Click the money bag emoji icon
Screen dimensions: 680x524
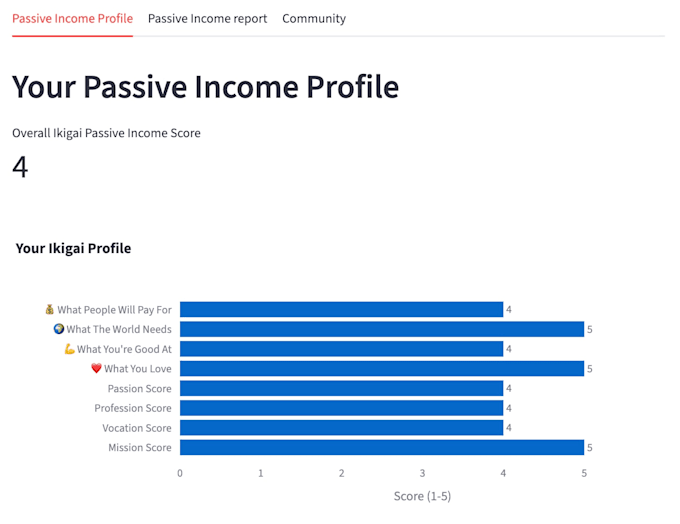[49, 309]
